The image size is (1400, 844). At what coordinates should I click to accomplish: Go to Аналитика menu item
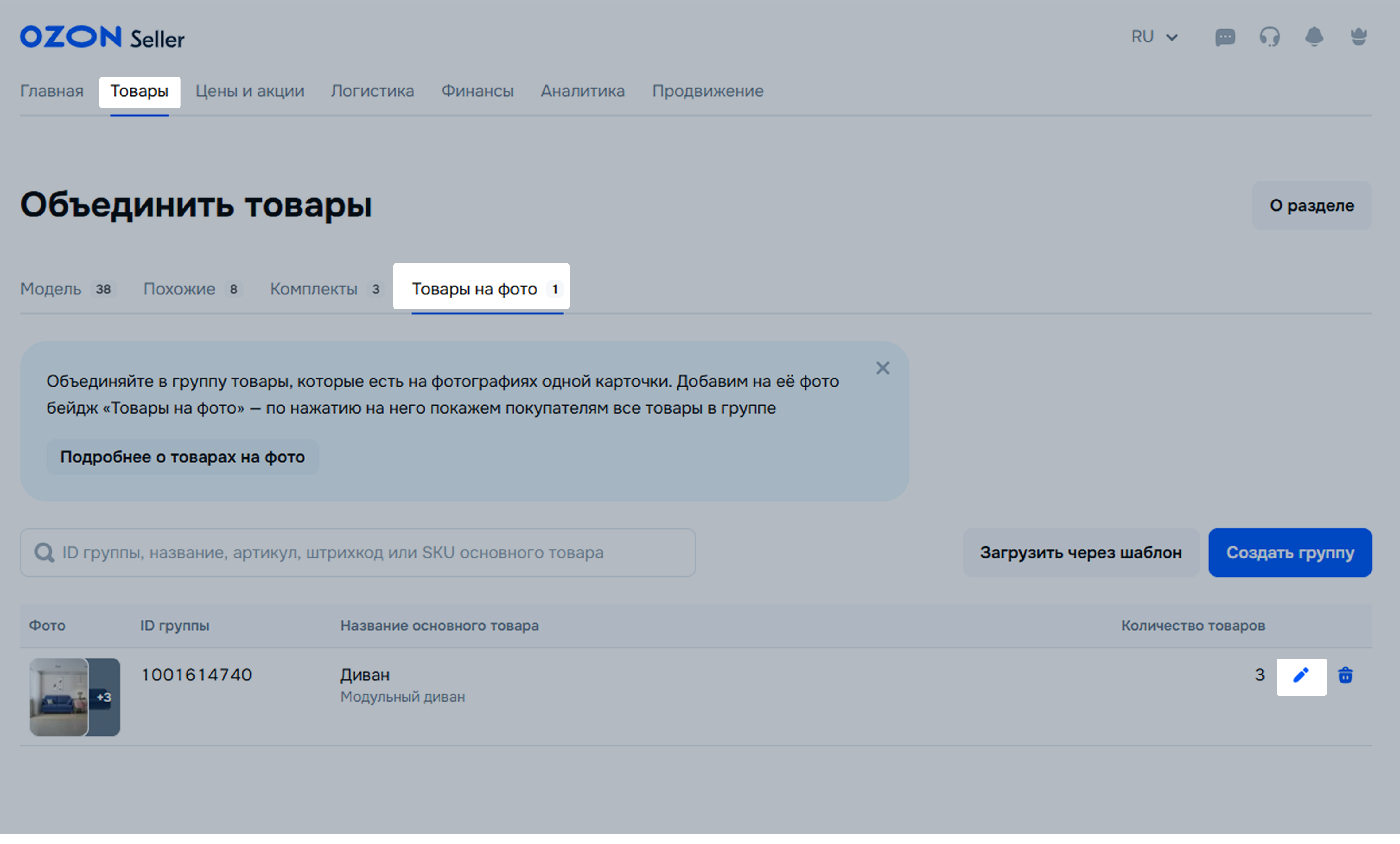pos(582,91)
